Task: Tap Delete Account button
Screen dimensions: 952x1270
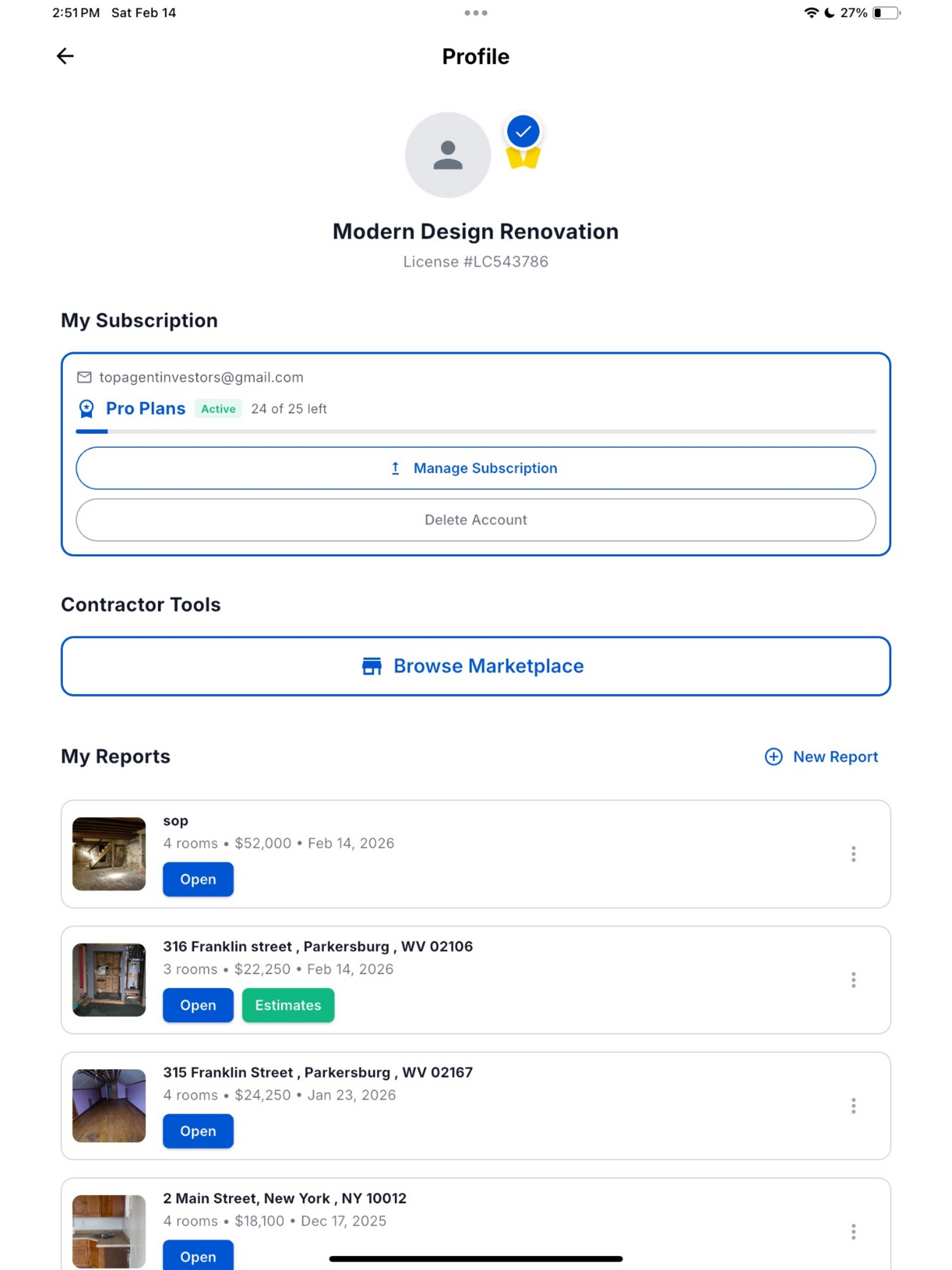Action: pyautogui.click(x=476, y=520)
